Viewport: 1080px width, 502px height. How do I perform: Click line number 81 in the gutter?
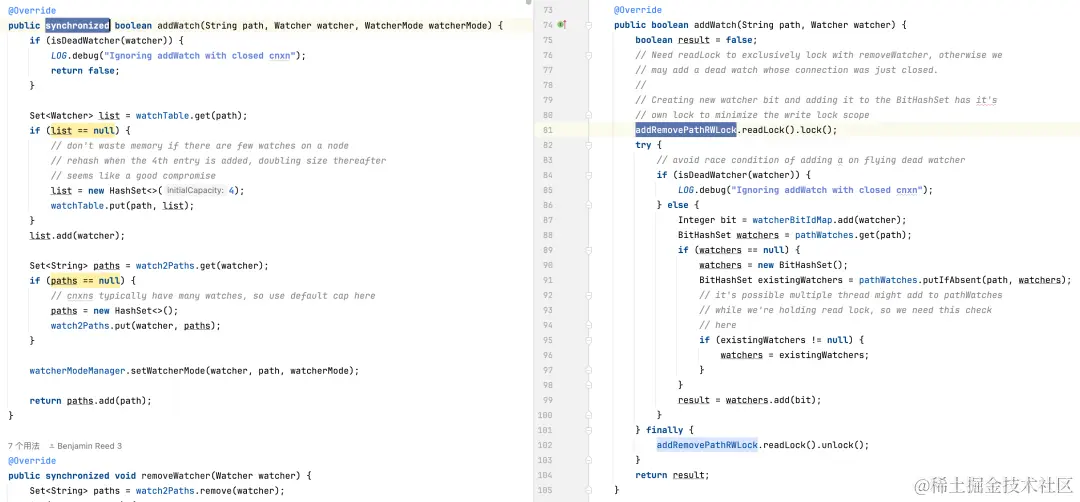click(x=548, y=130)
